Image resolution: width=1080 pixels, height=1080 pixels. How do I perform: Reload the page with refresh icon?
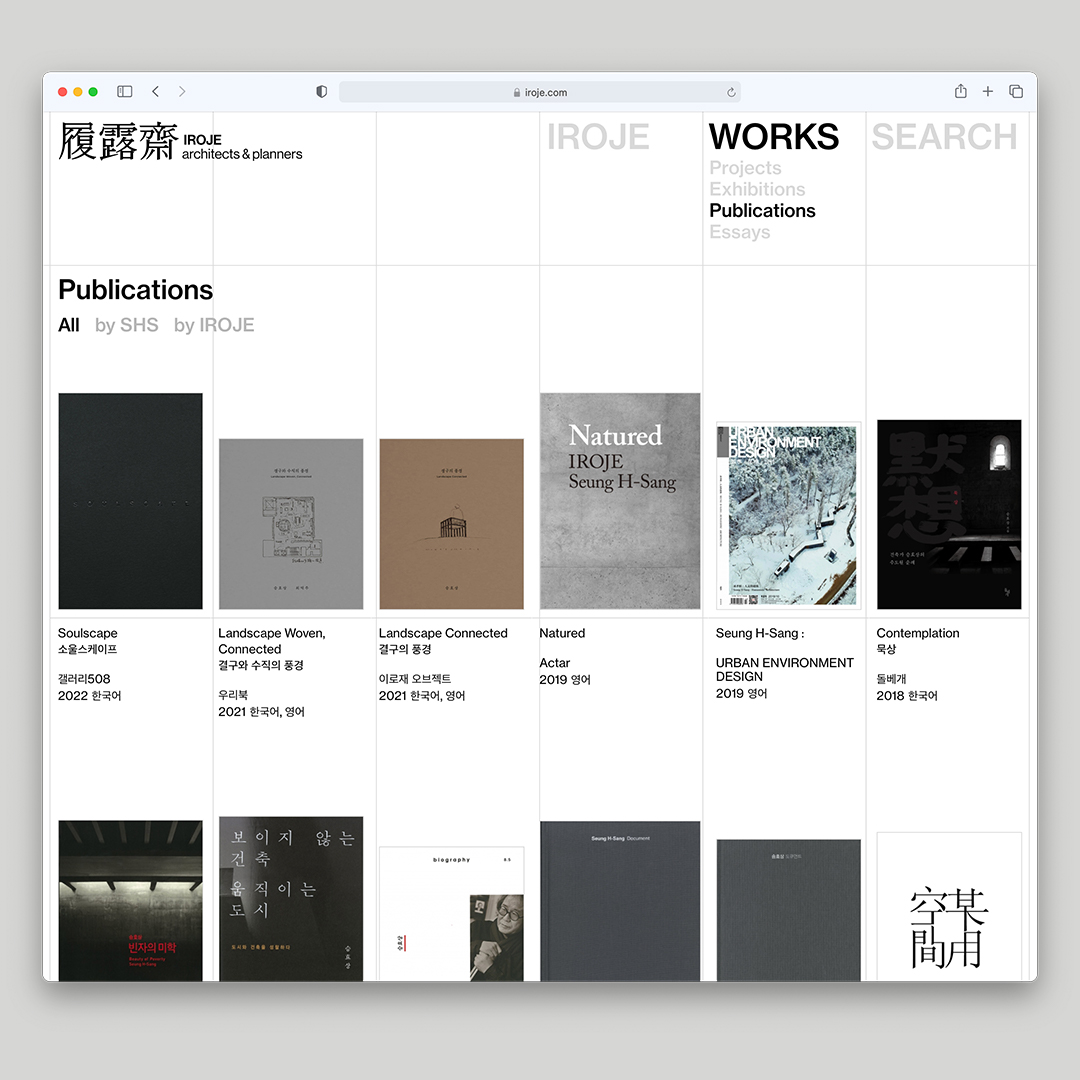(x=731, y=92)
